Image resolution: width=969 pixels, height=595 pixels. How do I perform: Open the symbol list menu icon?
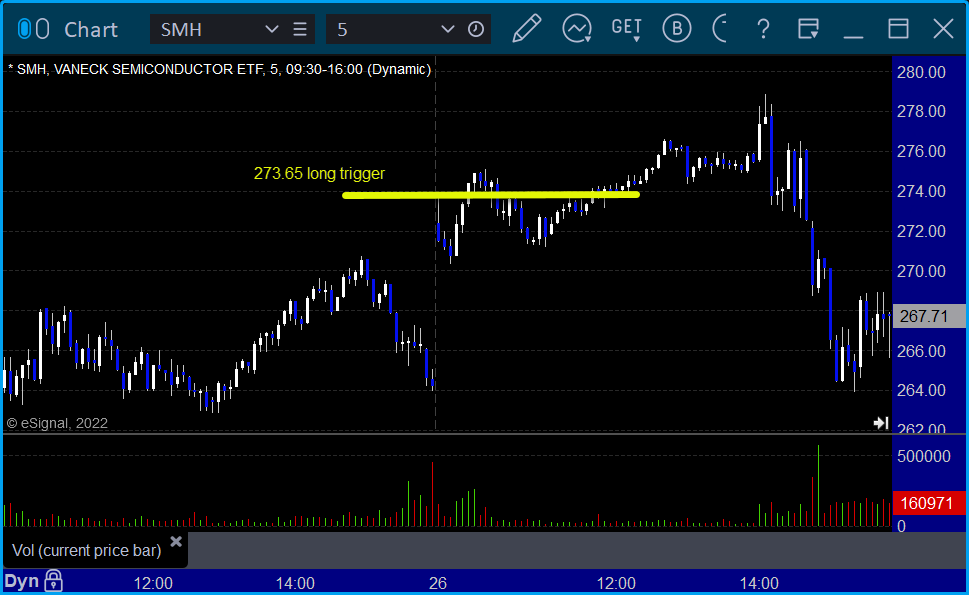(300, 29)
